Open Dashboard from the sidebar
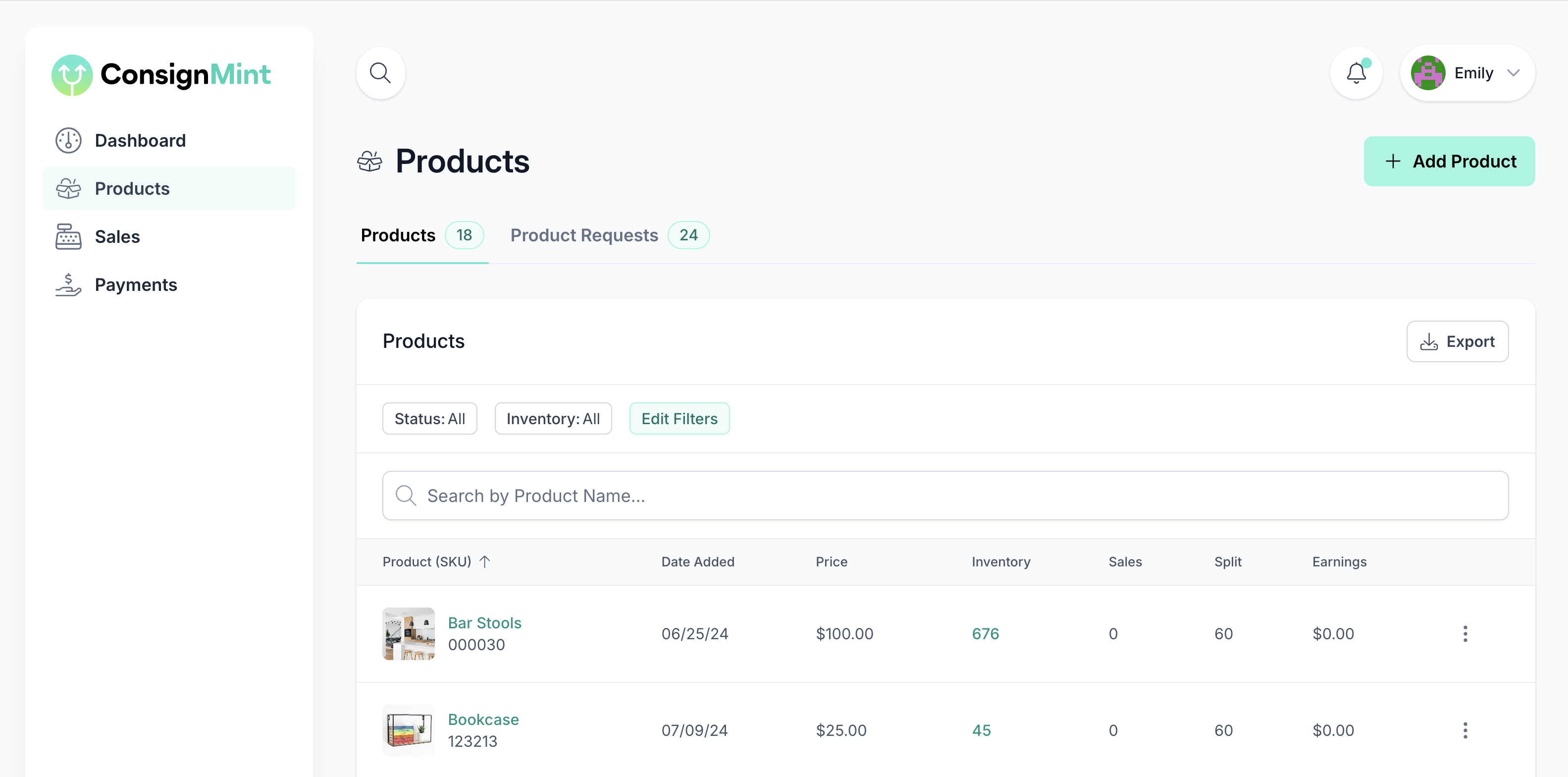 coord(140,141)
